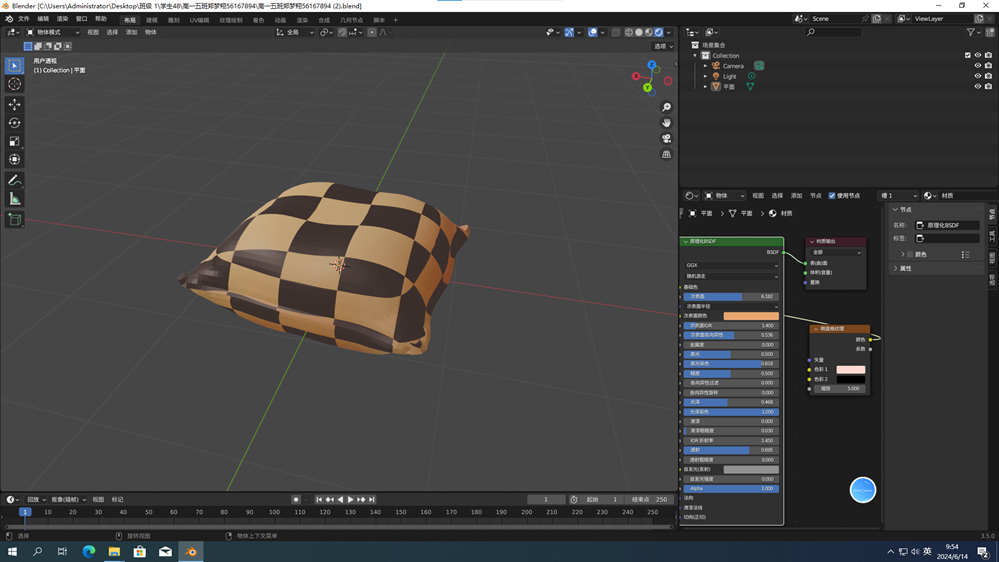Open the 物体模式 mode dropdown
Image resolution: width=999 pixels, height=562 pixels.
[52, 32]
